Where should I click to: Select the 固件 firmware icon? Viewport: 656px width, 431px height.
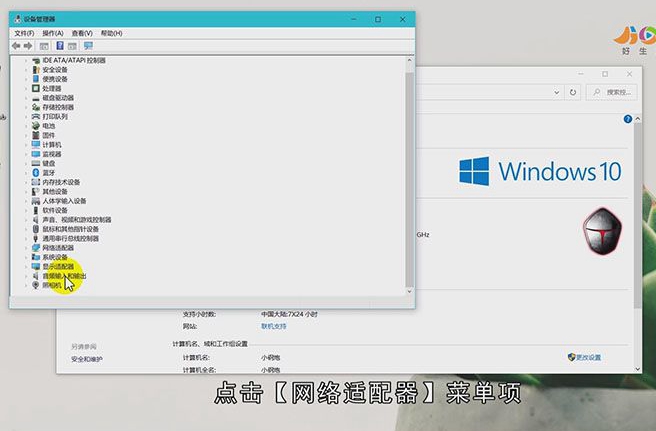36,135
